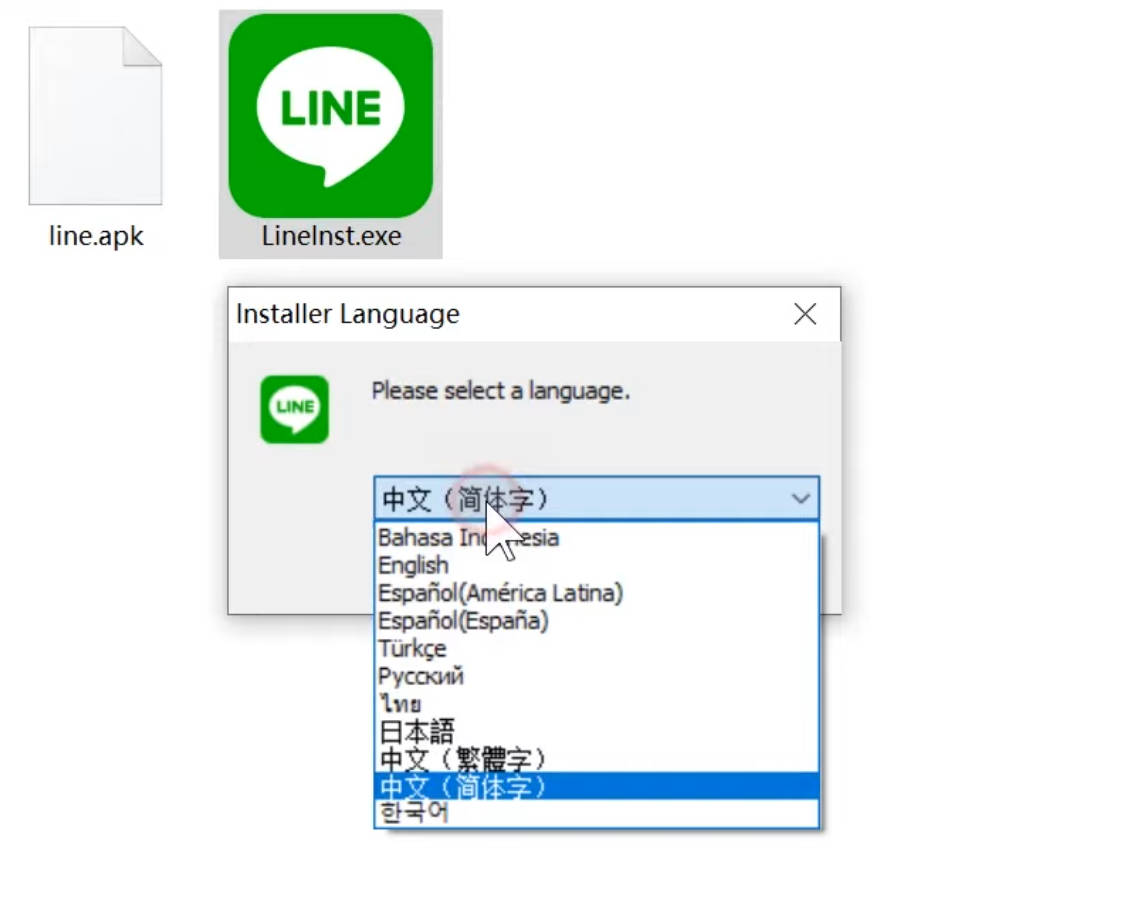Viewport: 1121px width, 897px height.
Task: Collapse the language list using the chevron
Action: pyautogui.click(x=799, y=498)
